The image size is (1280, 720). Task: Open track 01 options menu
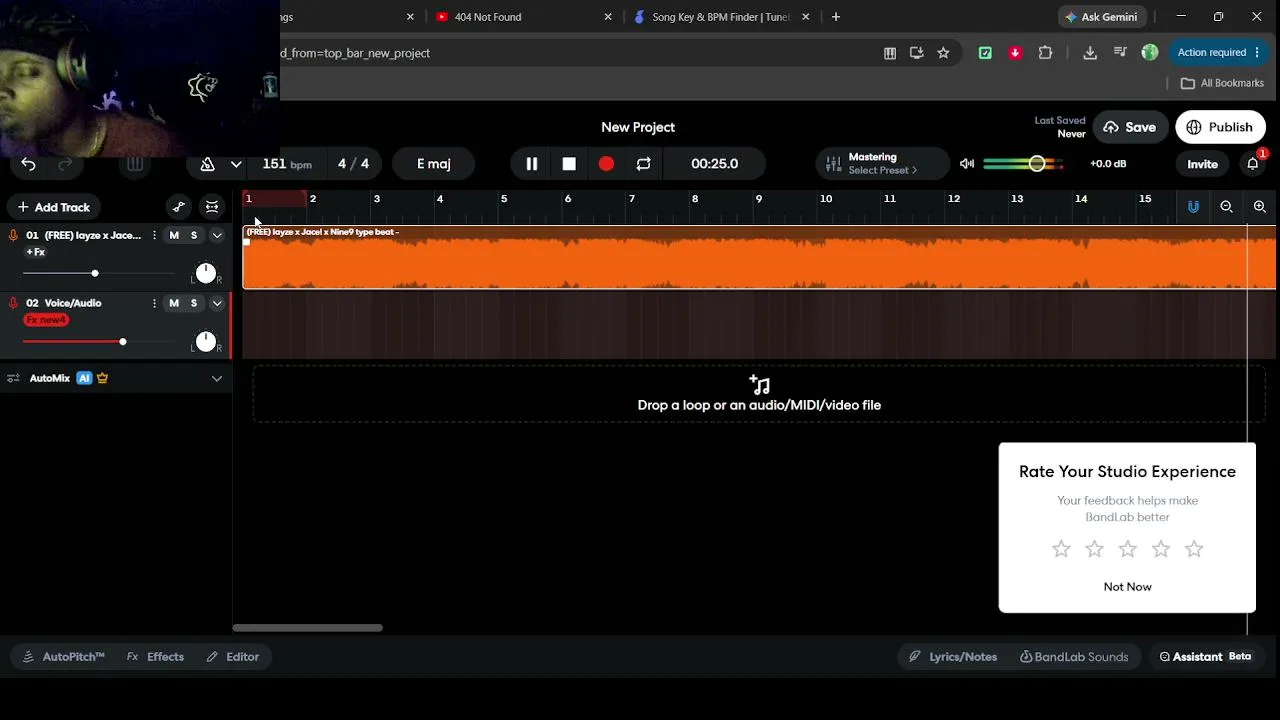tap(153, 235)
